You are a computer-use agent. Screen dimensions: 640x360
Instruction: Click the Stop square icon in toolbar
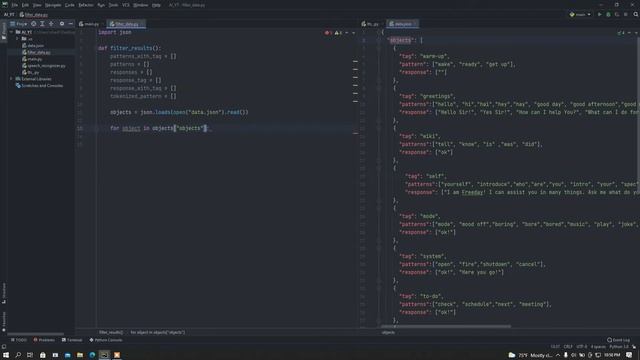point(625,14)
